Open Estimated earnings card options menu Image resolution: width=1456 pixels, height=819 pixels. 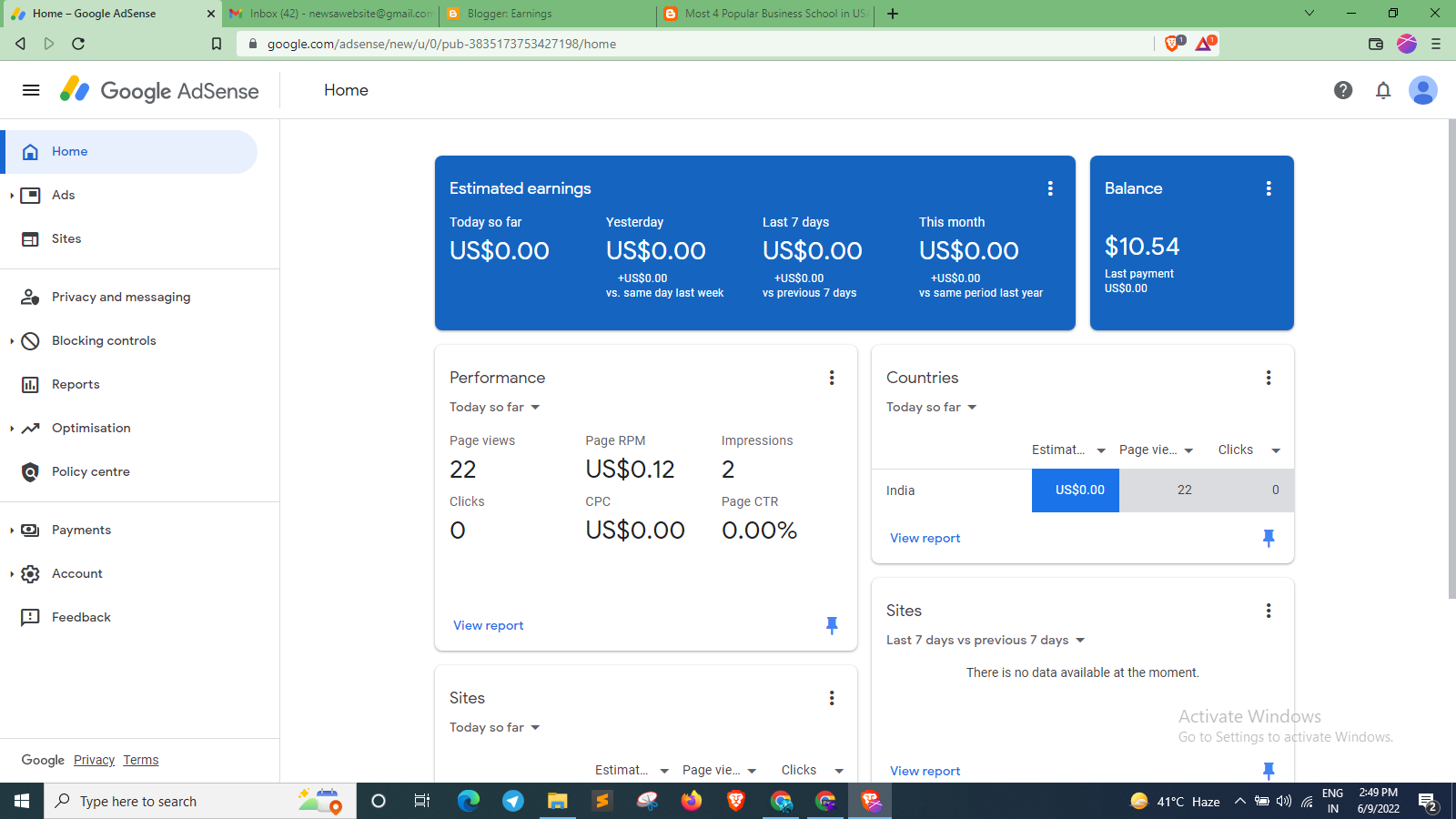(x=1050, y=188)
